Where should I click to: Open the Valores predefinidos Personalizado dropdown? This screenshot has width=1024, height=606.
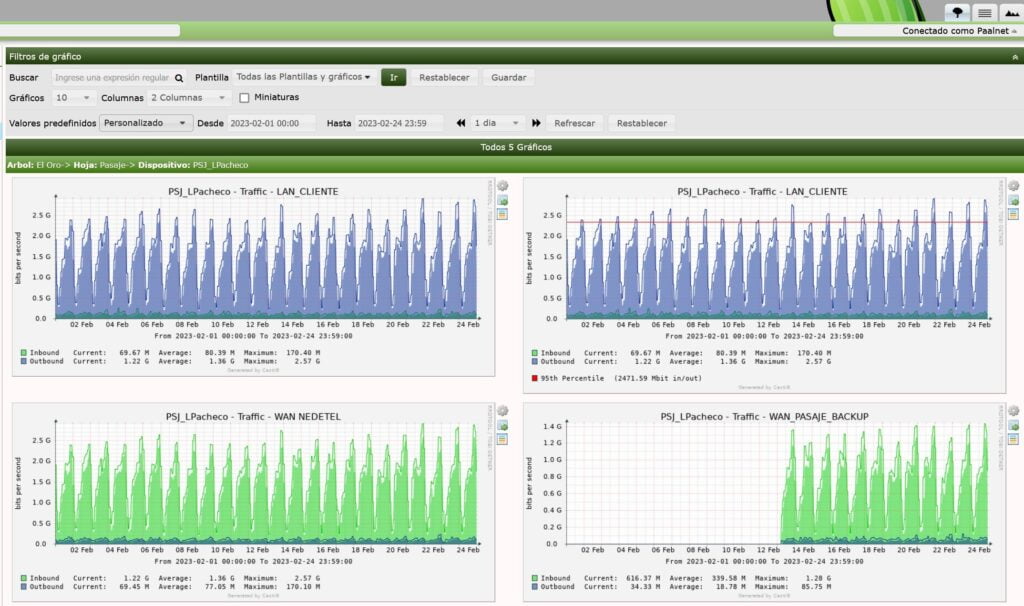[146, 123]
